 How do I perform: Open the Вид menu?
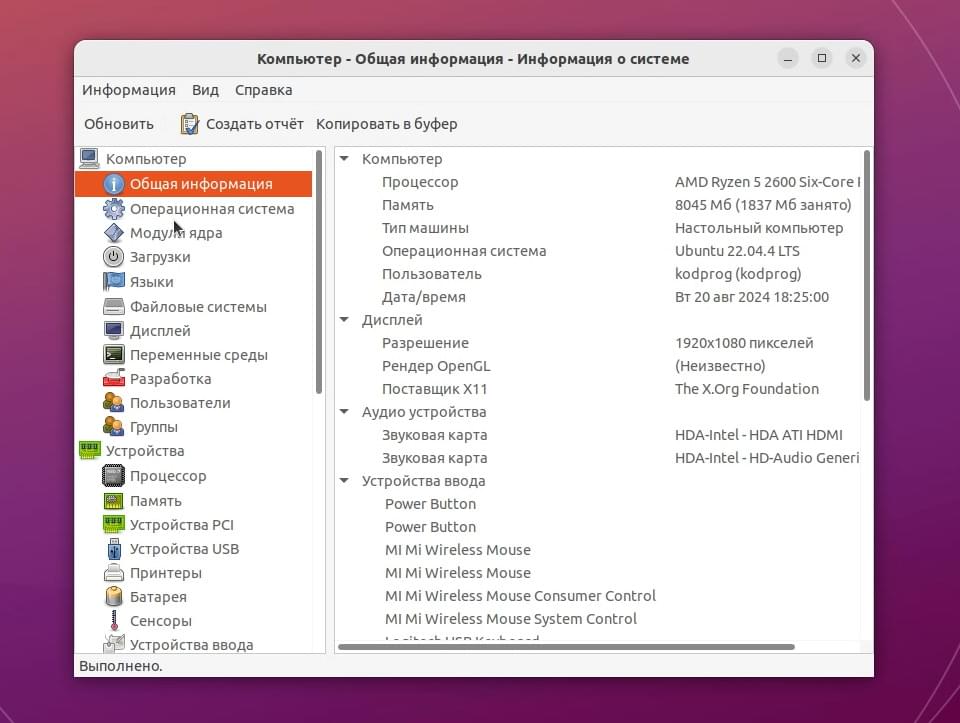(x=205, y=90)
